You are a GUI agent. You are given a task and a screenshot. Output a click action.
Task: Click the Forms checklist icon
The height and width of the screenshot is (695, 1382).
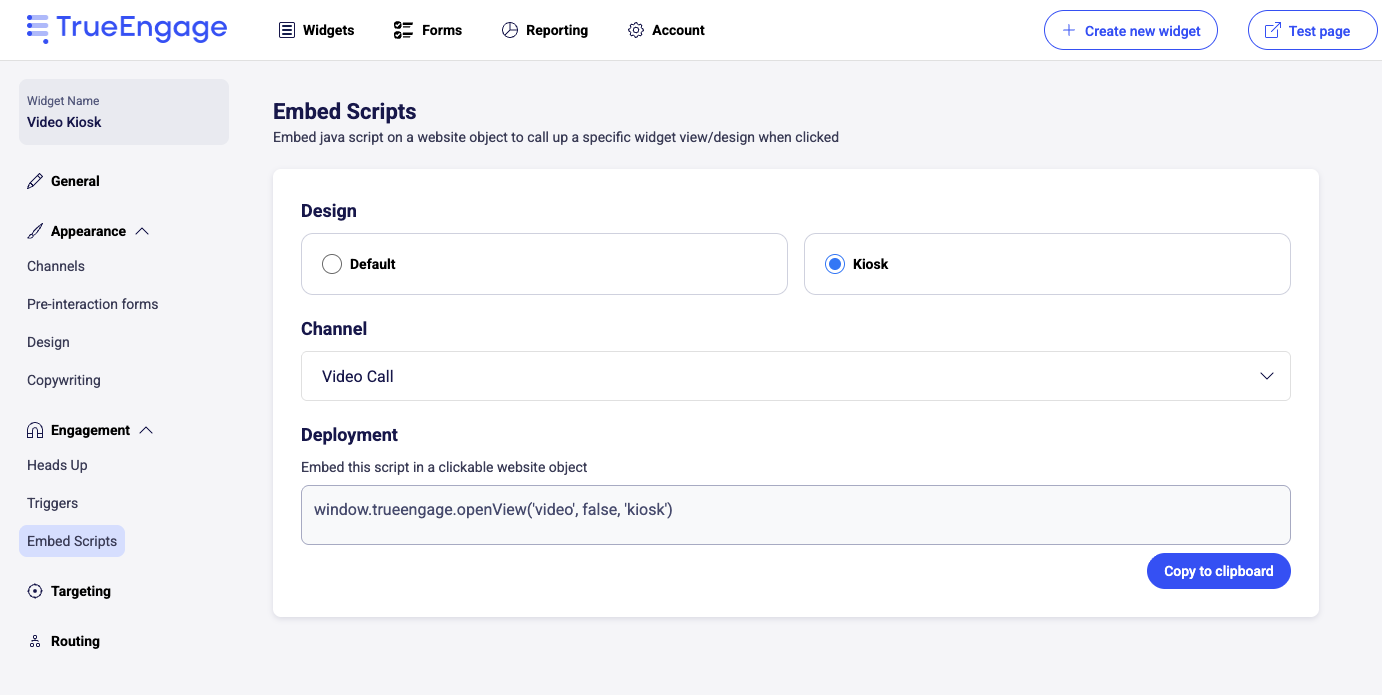coord(403,30)
